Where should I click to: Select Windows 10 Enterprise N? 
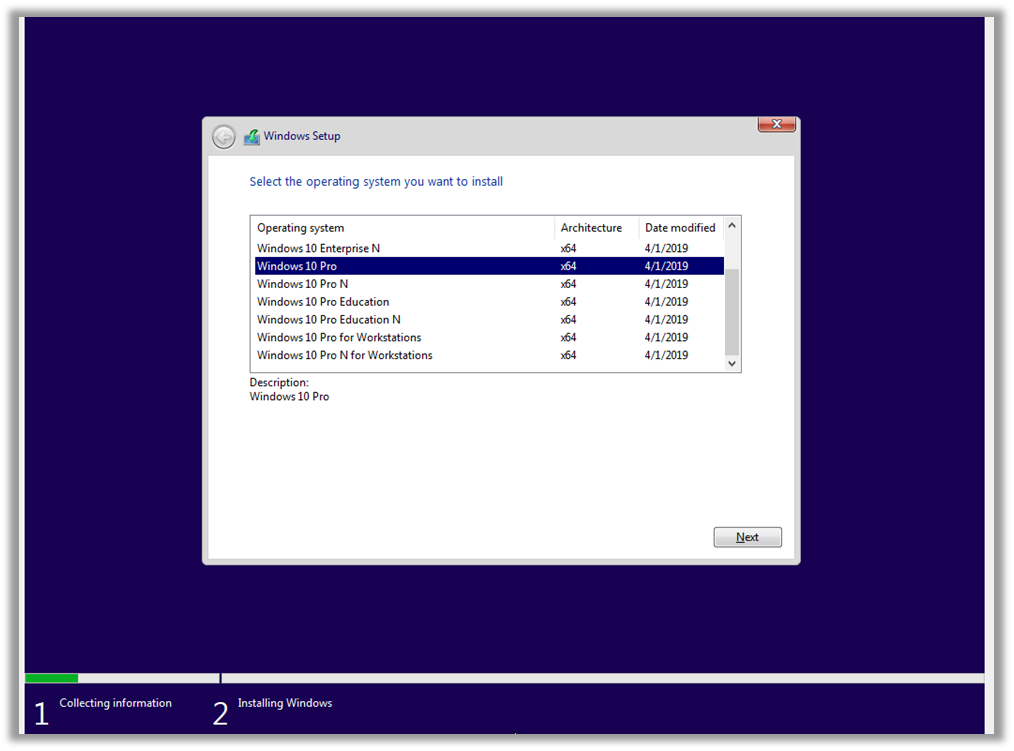[489, 248]
